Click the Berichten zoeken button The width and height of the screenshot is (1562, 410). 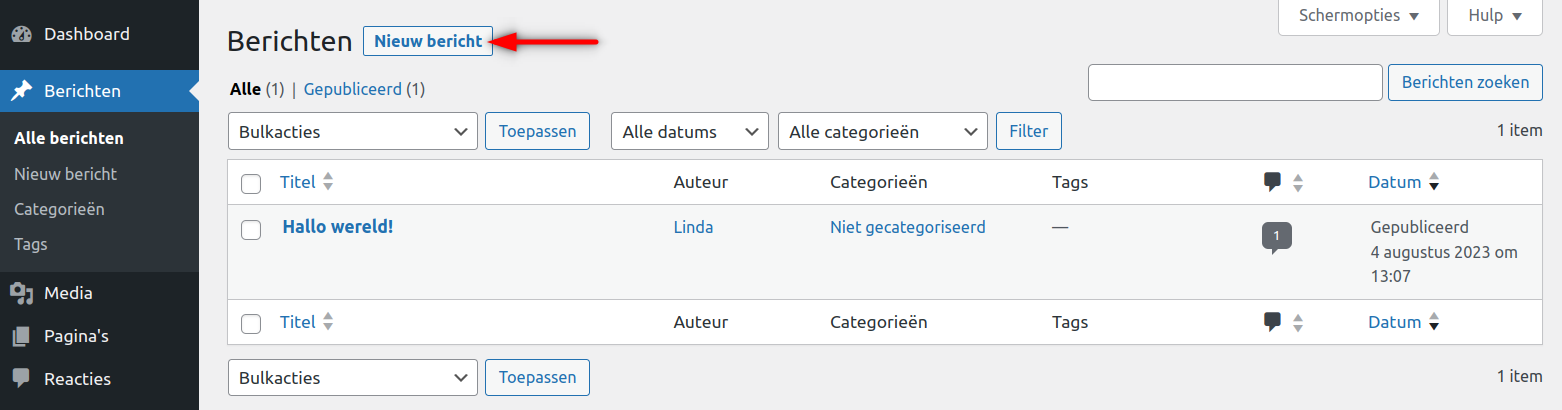point(1465,82)
